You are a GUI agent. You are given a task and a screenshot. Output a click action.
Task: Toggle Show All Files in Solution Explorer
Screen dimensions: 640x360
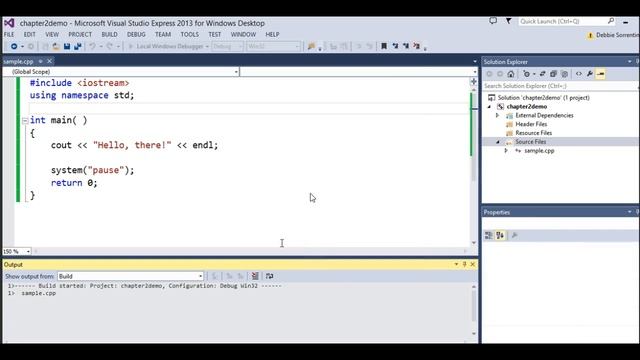[x=564, y=74]
